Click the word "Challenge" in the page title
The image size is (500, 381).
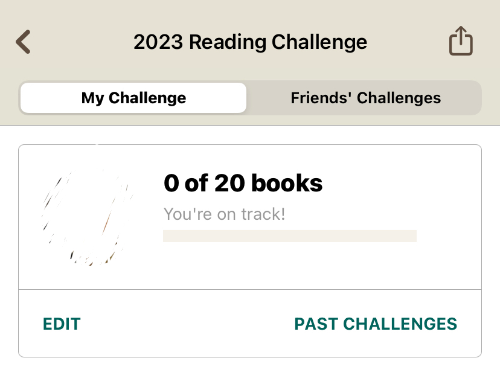coord(319,42)
